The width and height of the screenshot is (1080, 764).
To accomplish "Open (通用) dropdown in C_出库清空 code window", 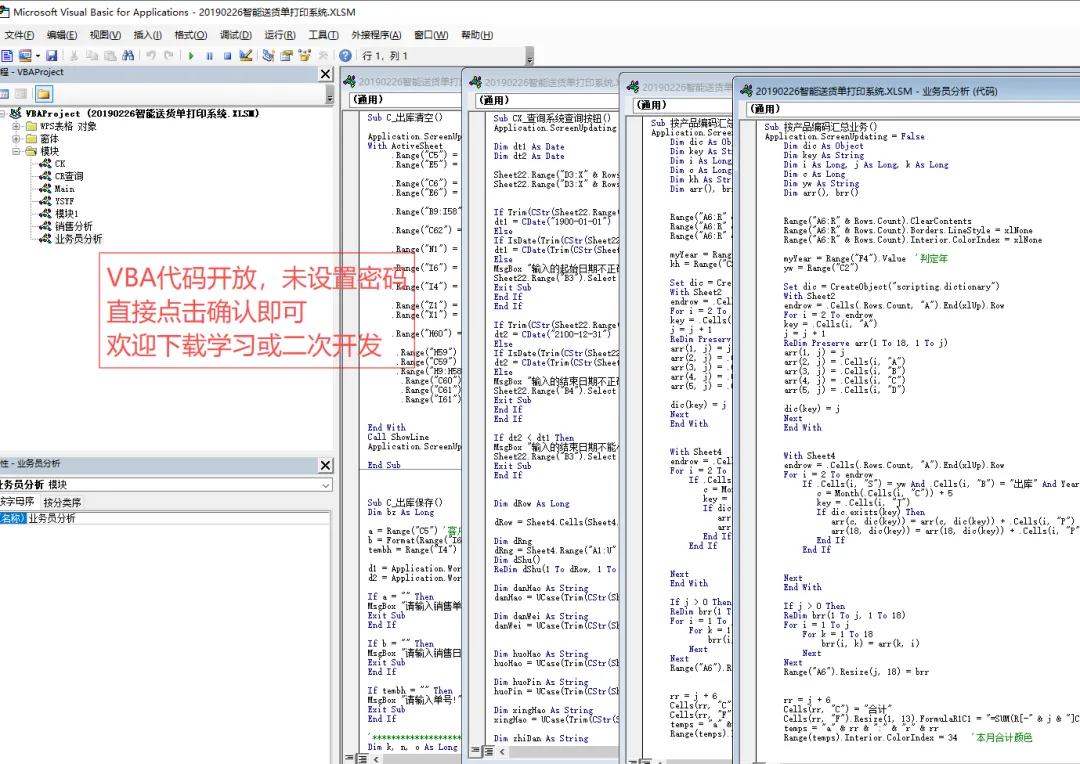I will [x=403, y=100].
